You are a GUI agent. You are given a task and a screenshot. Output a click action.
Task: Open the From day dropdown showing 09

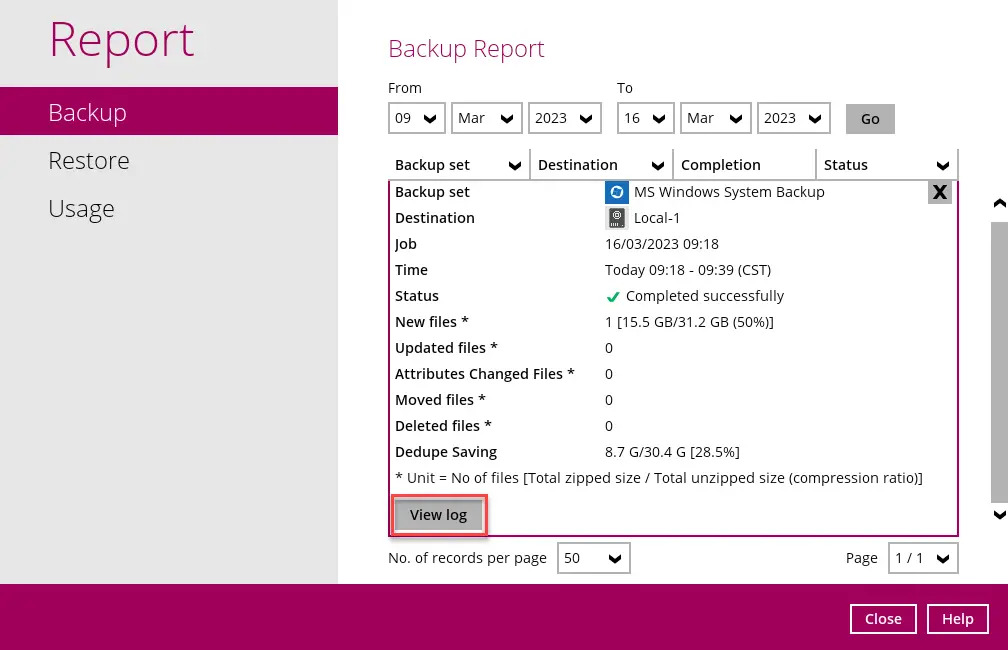click(416, 118)
